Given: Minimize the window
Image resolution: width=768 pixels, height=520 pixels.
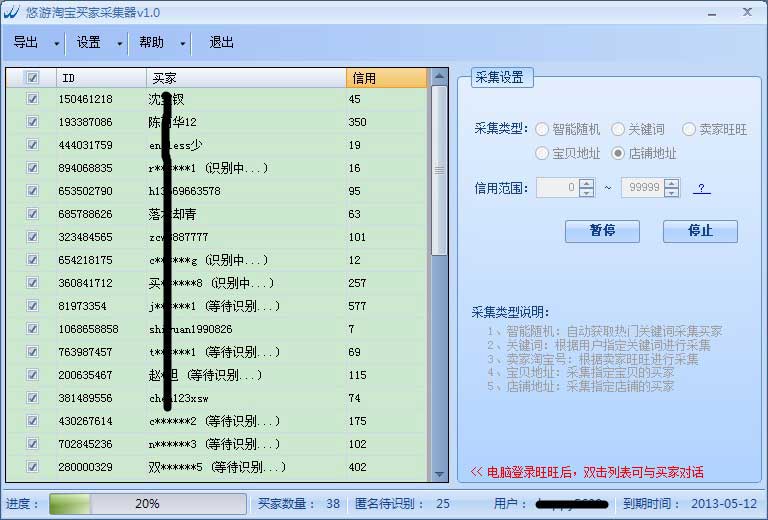Looking at the screenshot, I should [712, 13].
